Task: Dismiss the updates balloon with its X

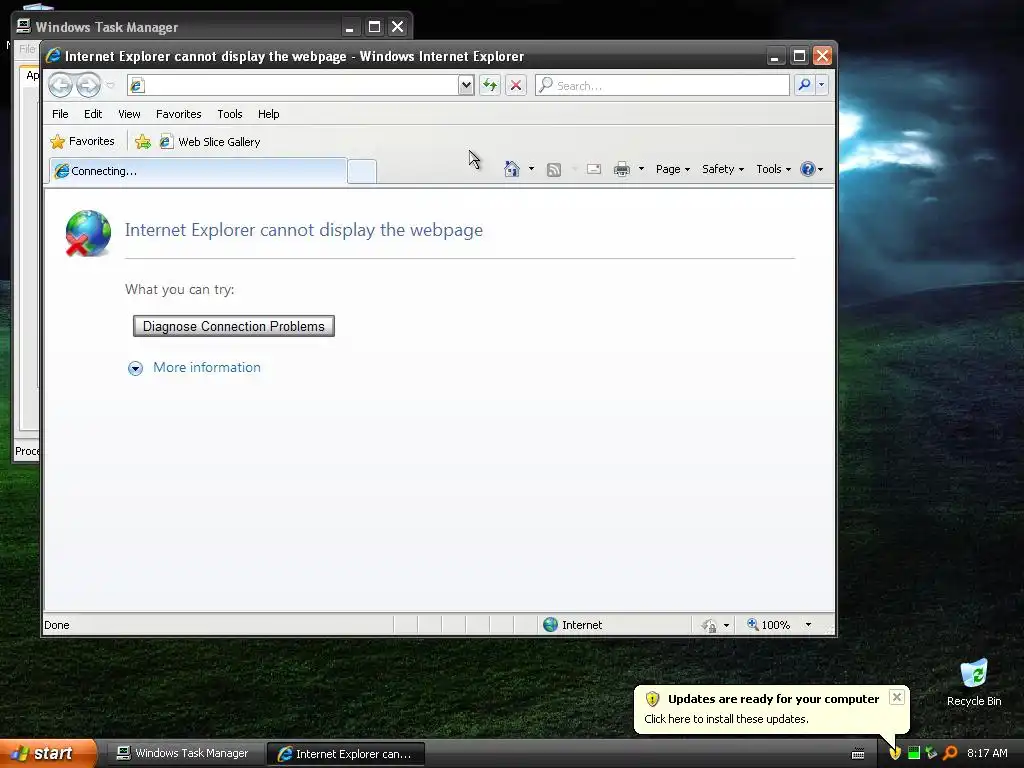Action: [897, 697]
